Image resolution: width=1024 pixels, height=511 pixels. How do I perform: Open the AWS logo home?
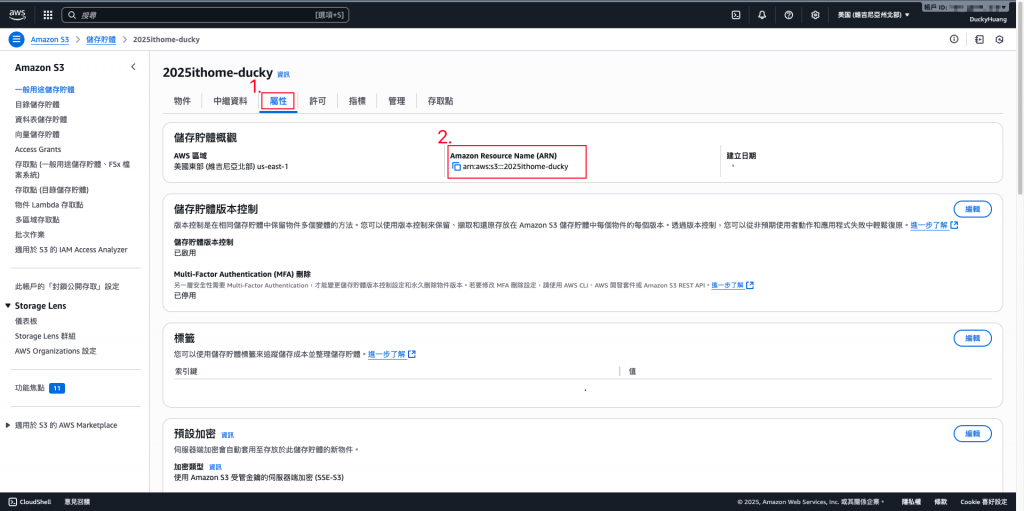(18, 14)
